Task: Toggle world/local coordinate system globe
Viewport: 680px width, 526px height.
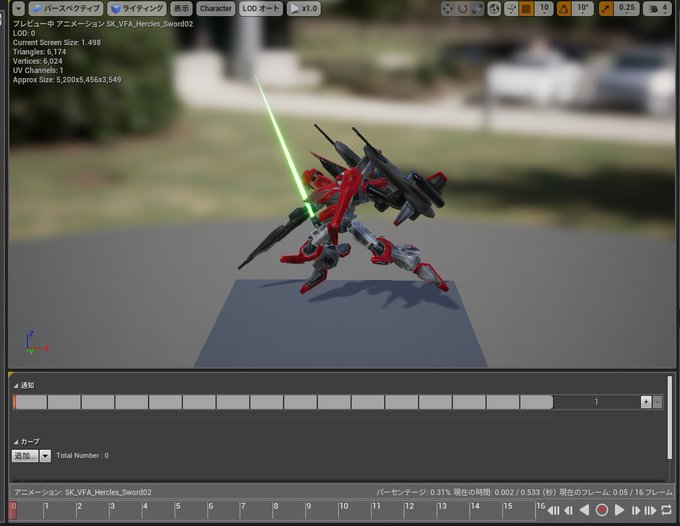Action: pos(494,8)
